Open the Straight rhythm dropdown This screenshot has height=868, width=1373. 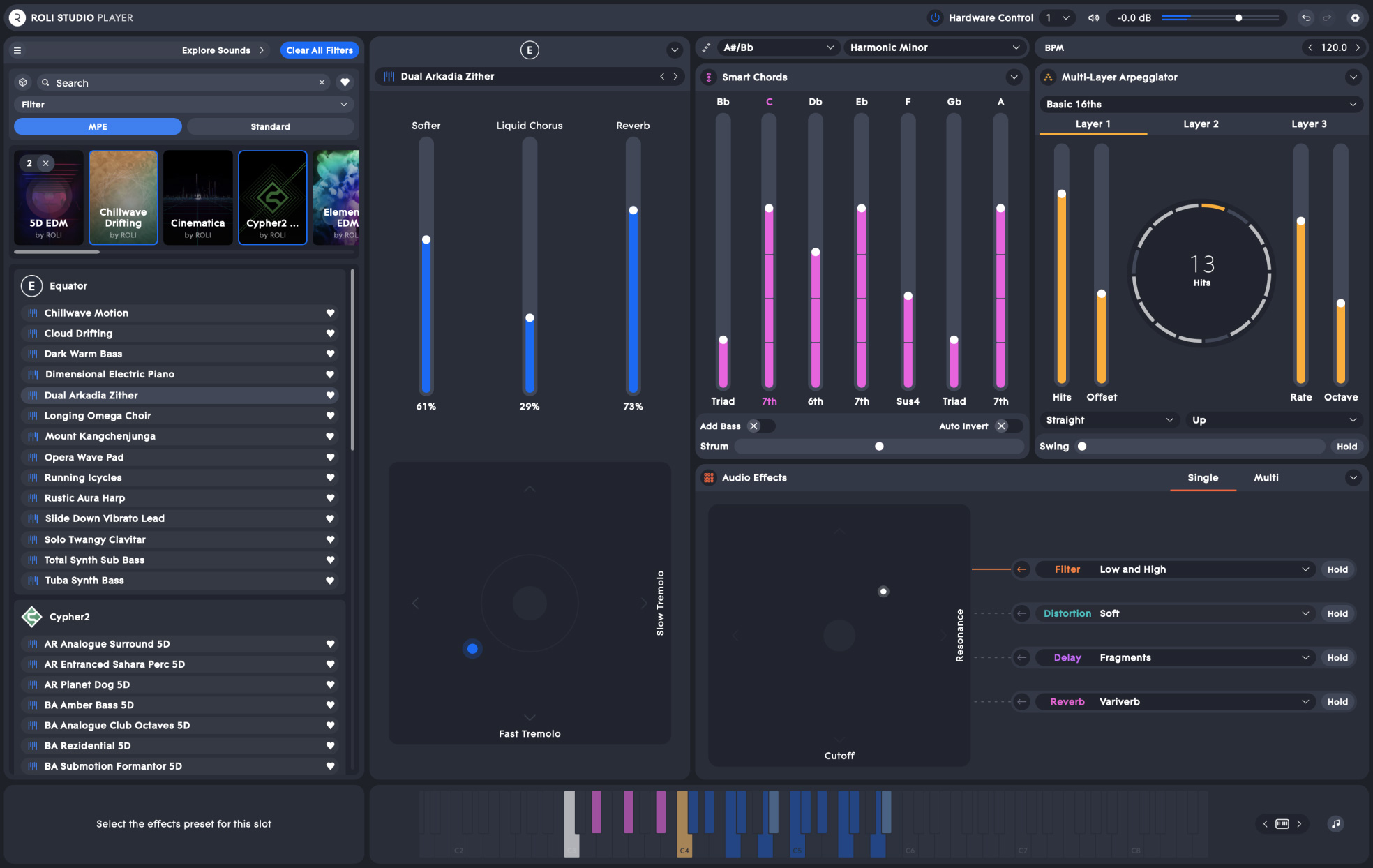[x=1109, y=420]
